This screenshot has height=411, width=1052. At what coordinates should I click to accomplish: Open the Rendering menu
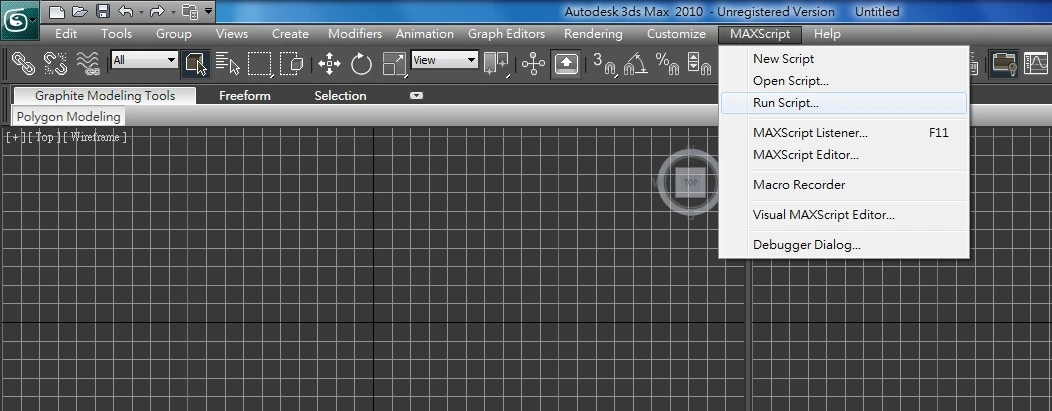(x=593, y=34)
